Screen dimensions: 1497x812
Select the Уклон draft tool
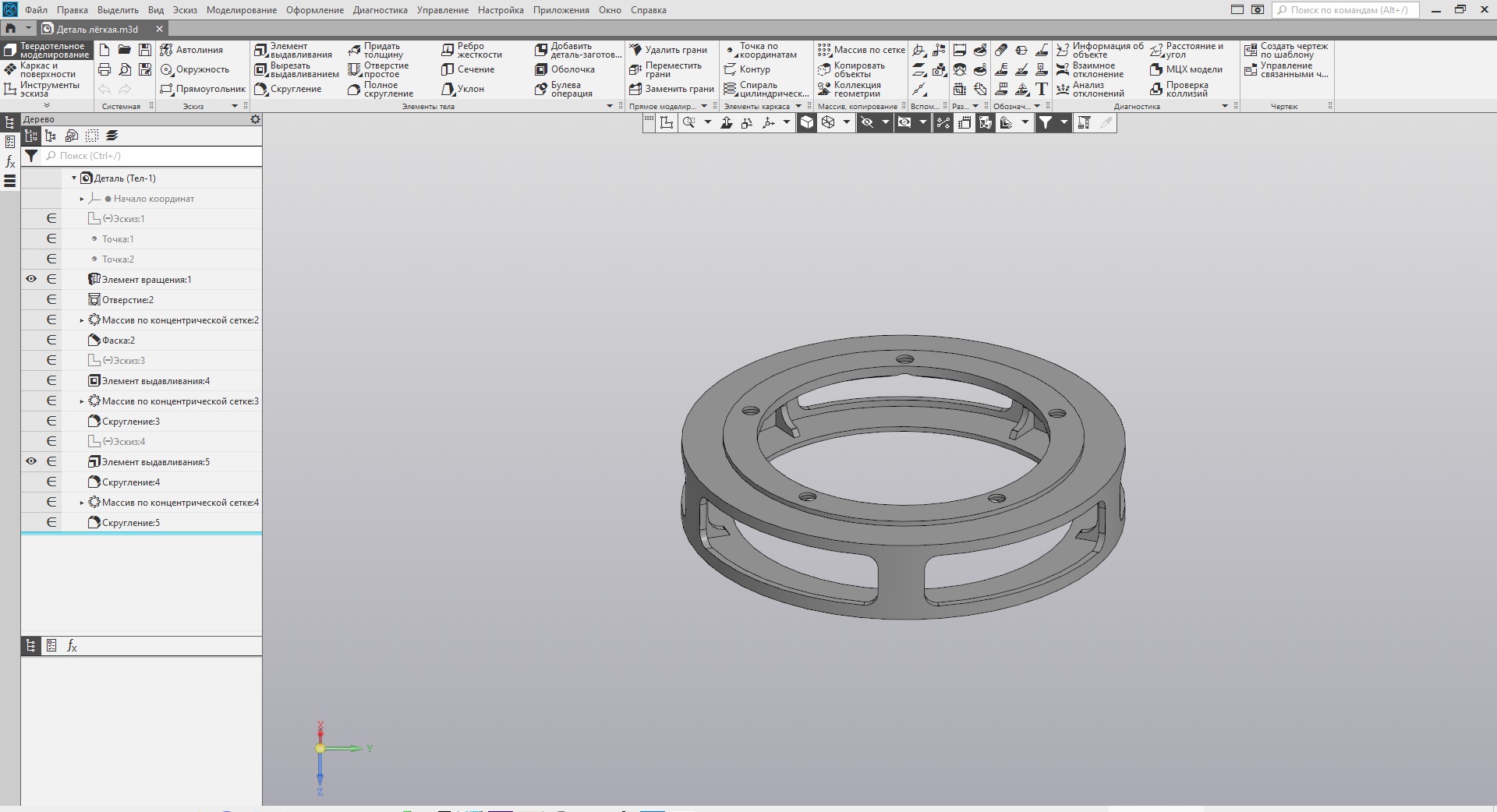click(x=463, y=89)
